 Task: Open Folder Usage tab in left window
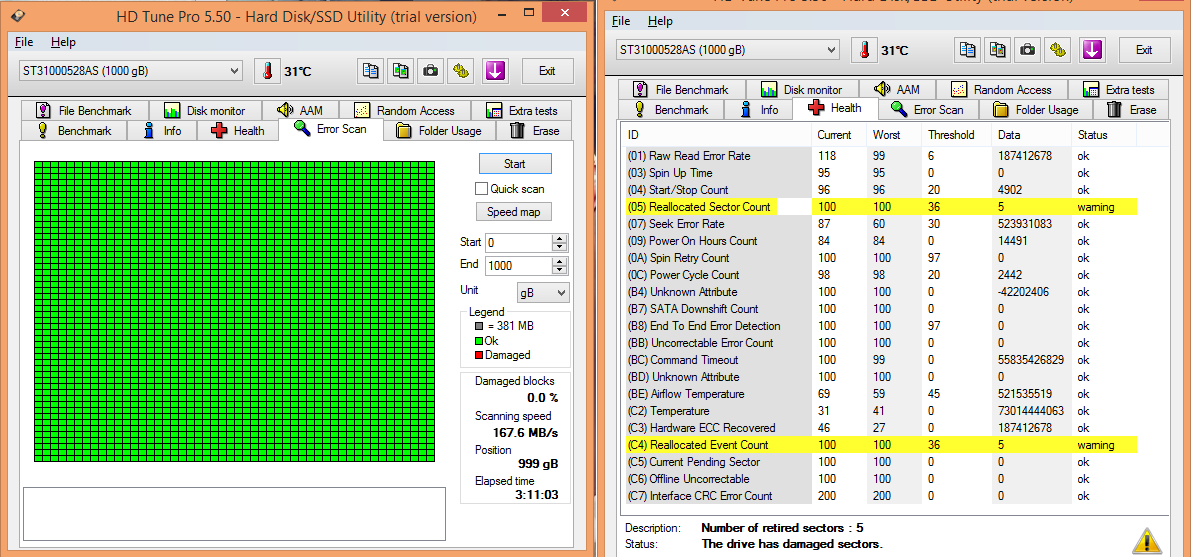pyautogui.click(x=440, y=131)
